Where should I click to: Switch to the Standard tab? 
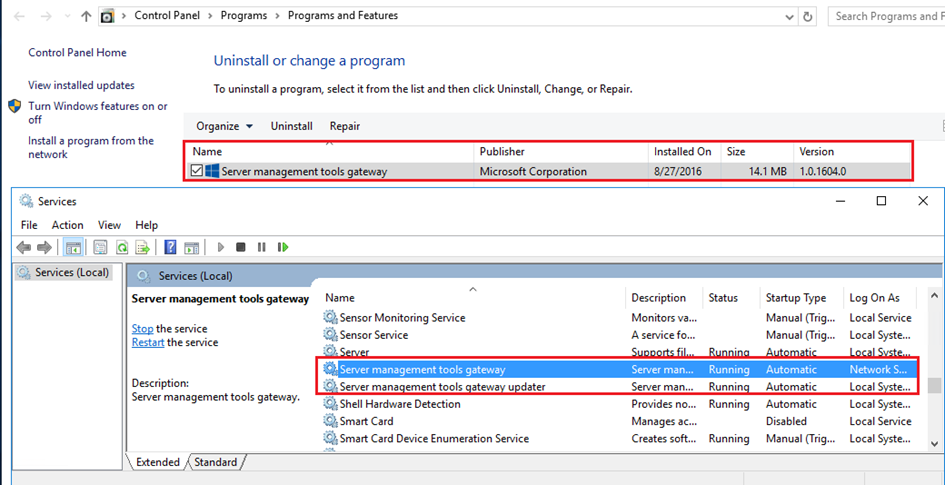tap(215, 462)
